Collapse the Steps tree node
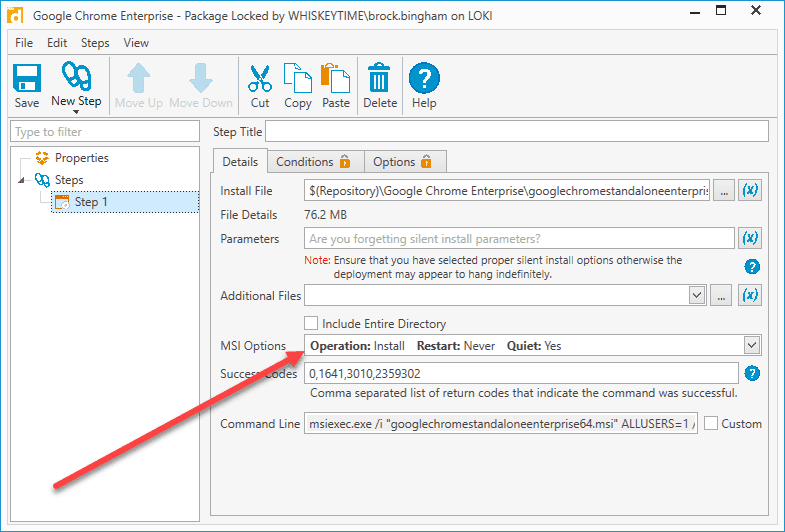This screenshot has width=785, height=532. click(x=22, y=180)
